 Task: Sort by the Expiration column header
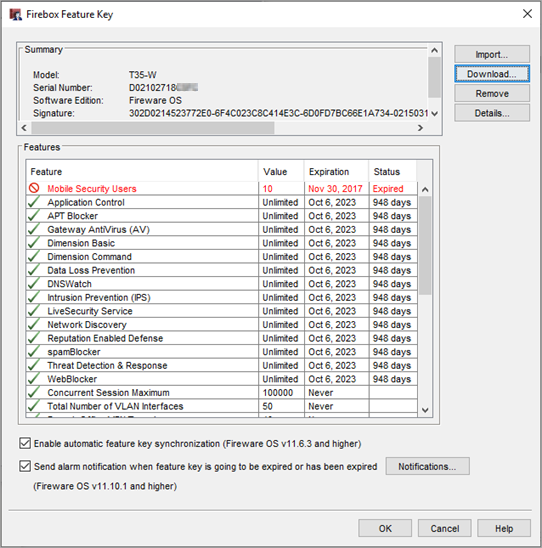coord(336,172)
